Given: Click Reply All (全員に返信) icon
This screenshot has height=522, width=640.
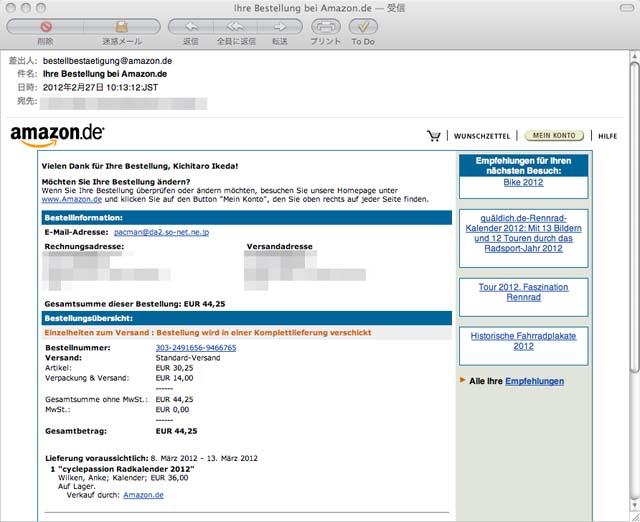Looking at the screenshot, I should (236, 27).
